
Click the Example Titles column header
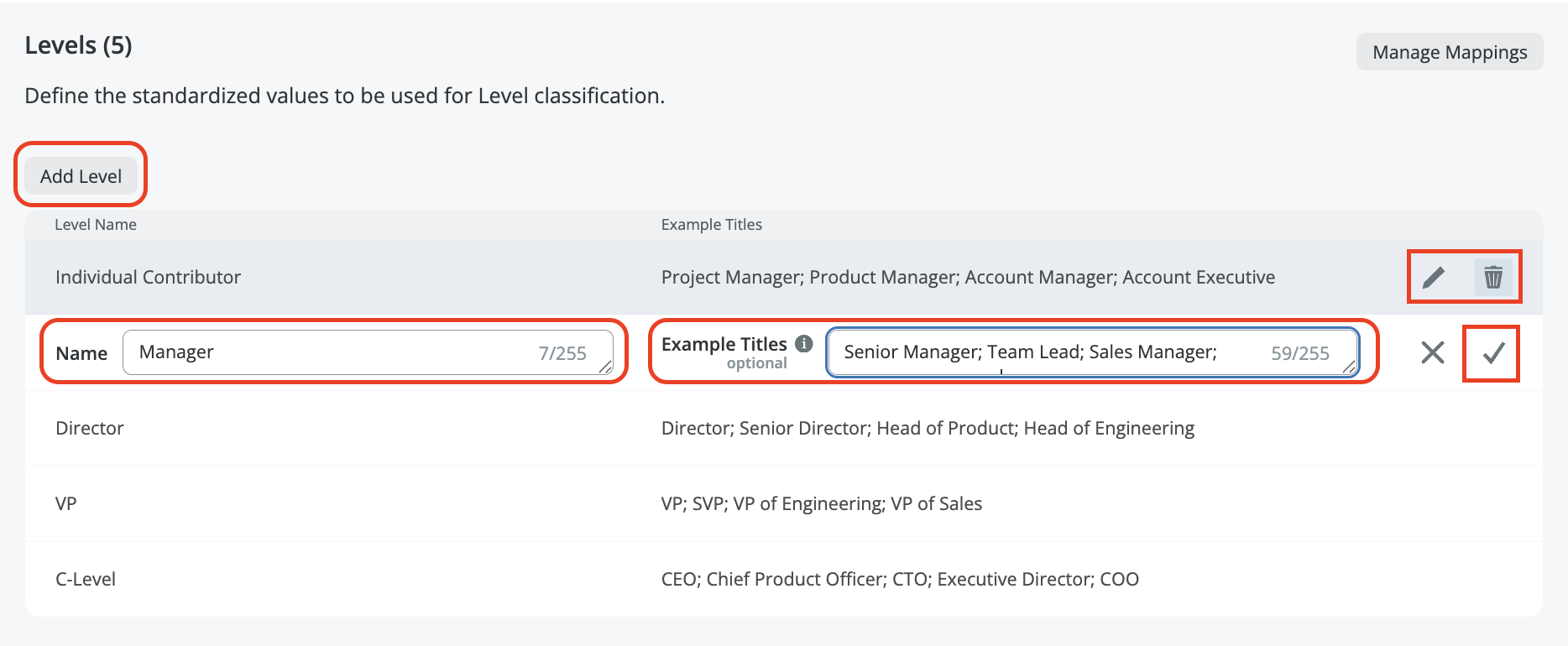pos(711,225)
